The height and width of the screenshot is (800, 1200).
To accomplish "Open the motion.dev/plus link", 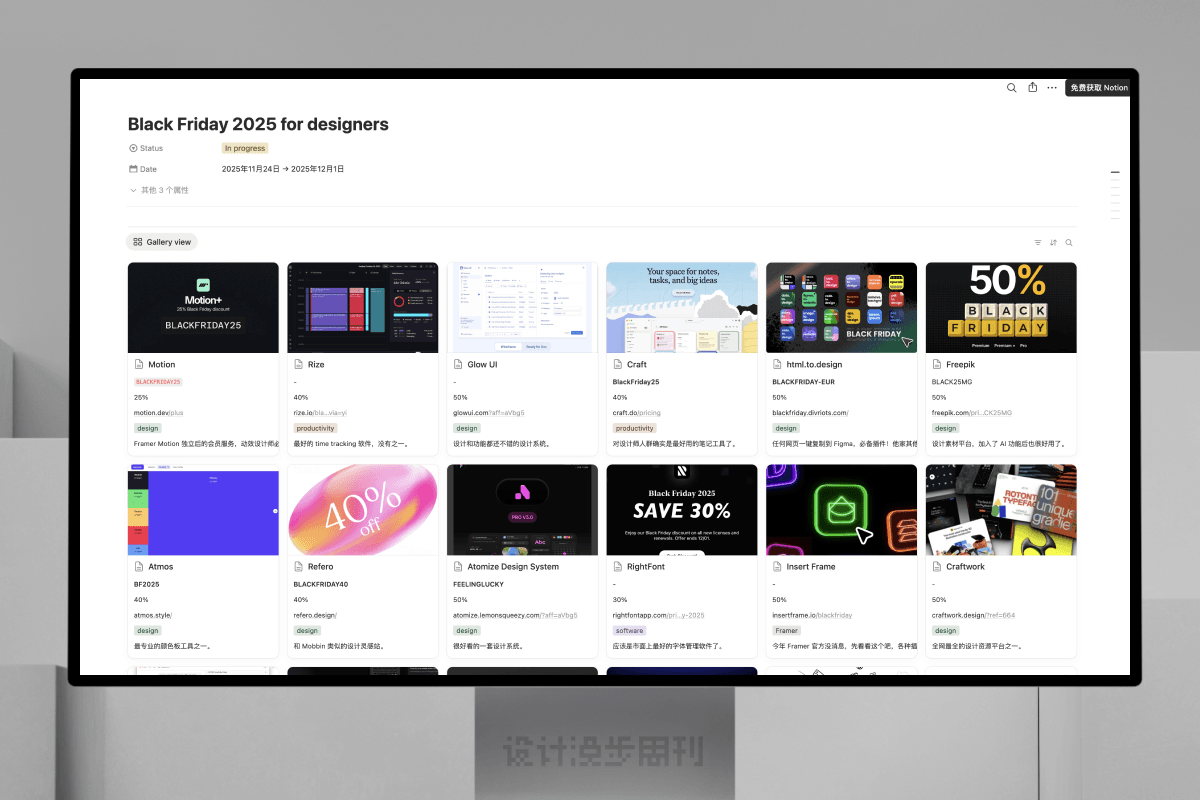I will pyautogui.click(x=158, y=412).
